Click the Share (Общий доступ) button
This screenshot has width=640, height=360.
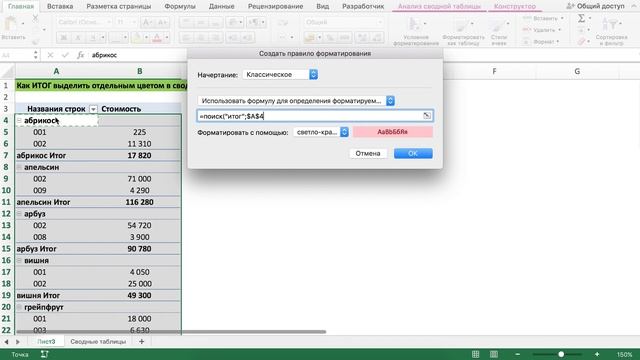click(x=596, y=6)
